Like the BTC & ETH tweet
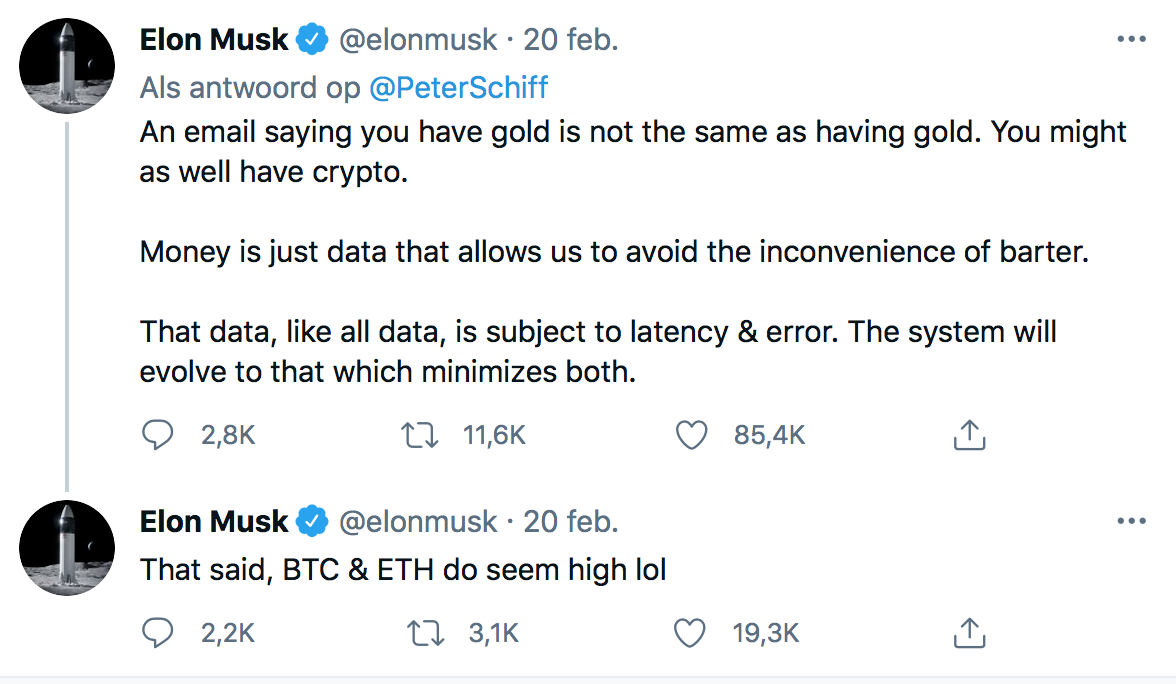Screen dimensions: 1176x684 click(692, 632)
